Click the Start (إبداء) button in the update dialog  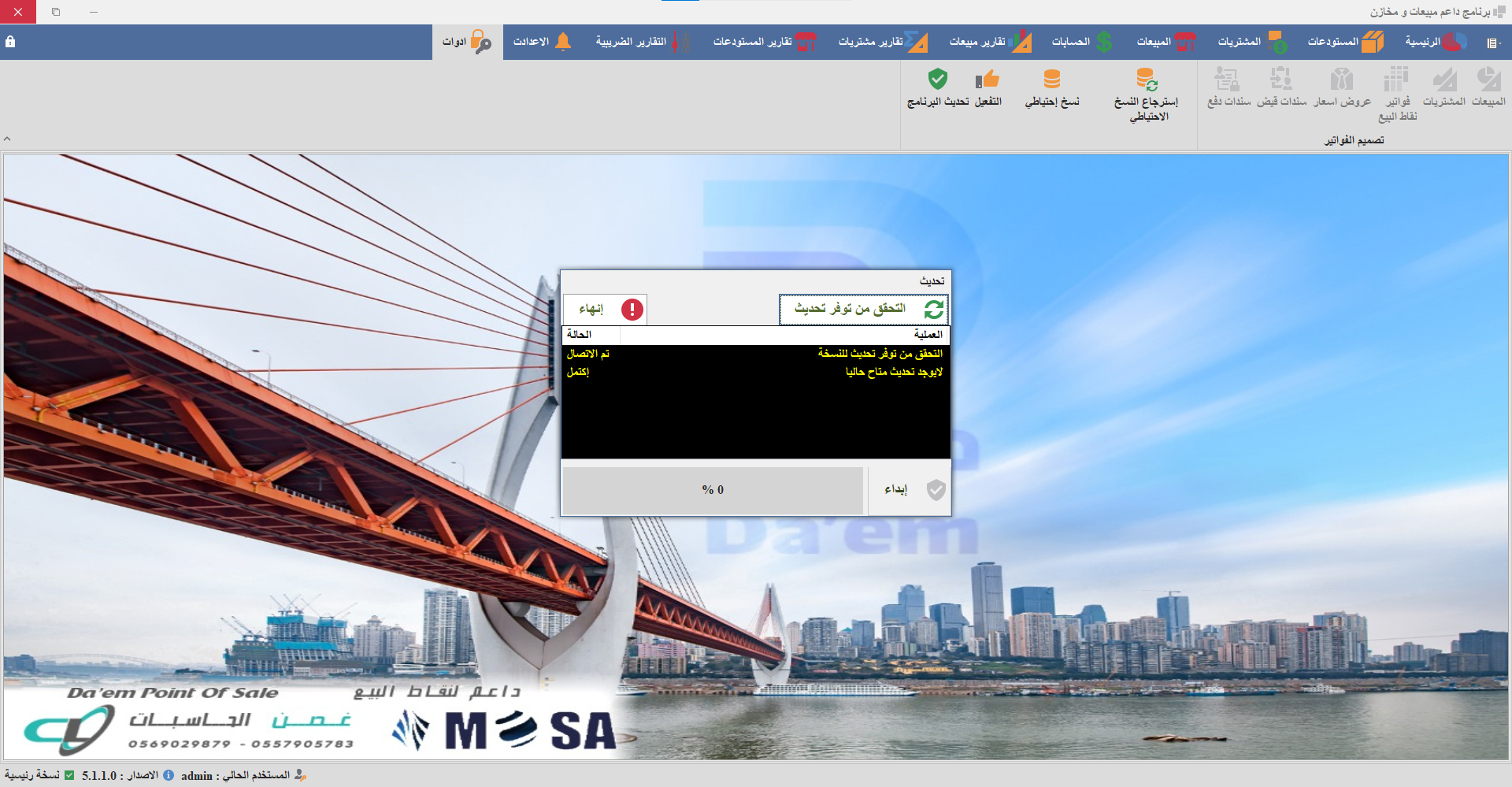pos(910,490)
